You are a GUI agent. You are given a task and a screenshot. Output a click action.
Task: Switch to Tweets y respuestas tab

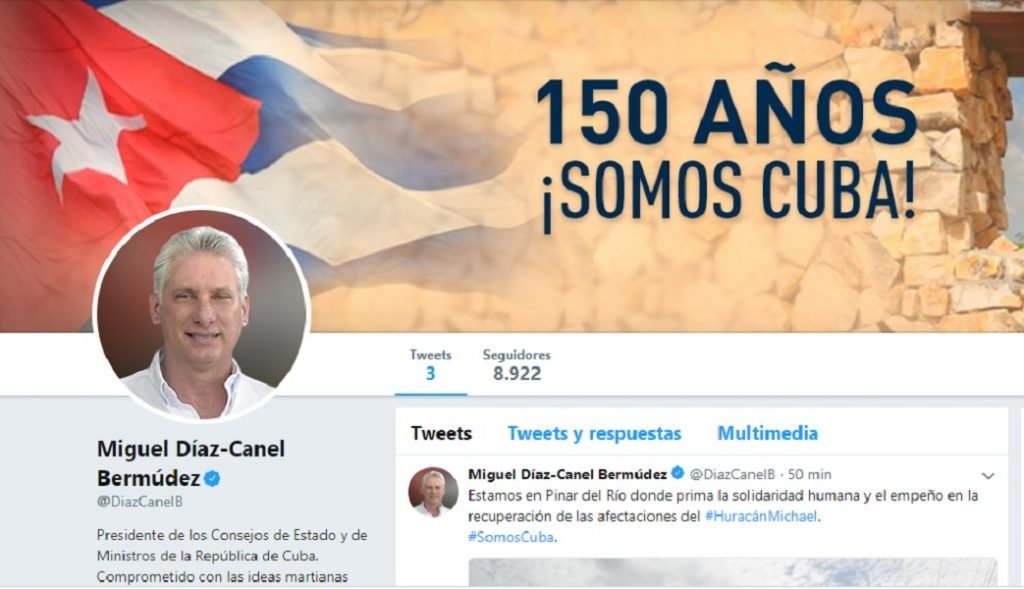594,434
